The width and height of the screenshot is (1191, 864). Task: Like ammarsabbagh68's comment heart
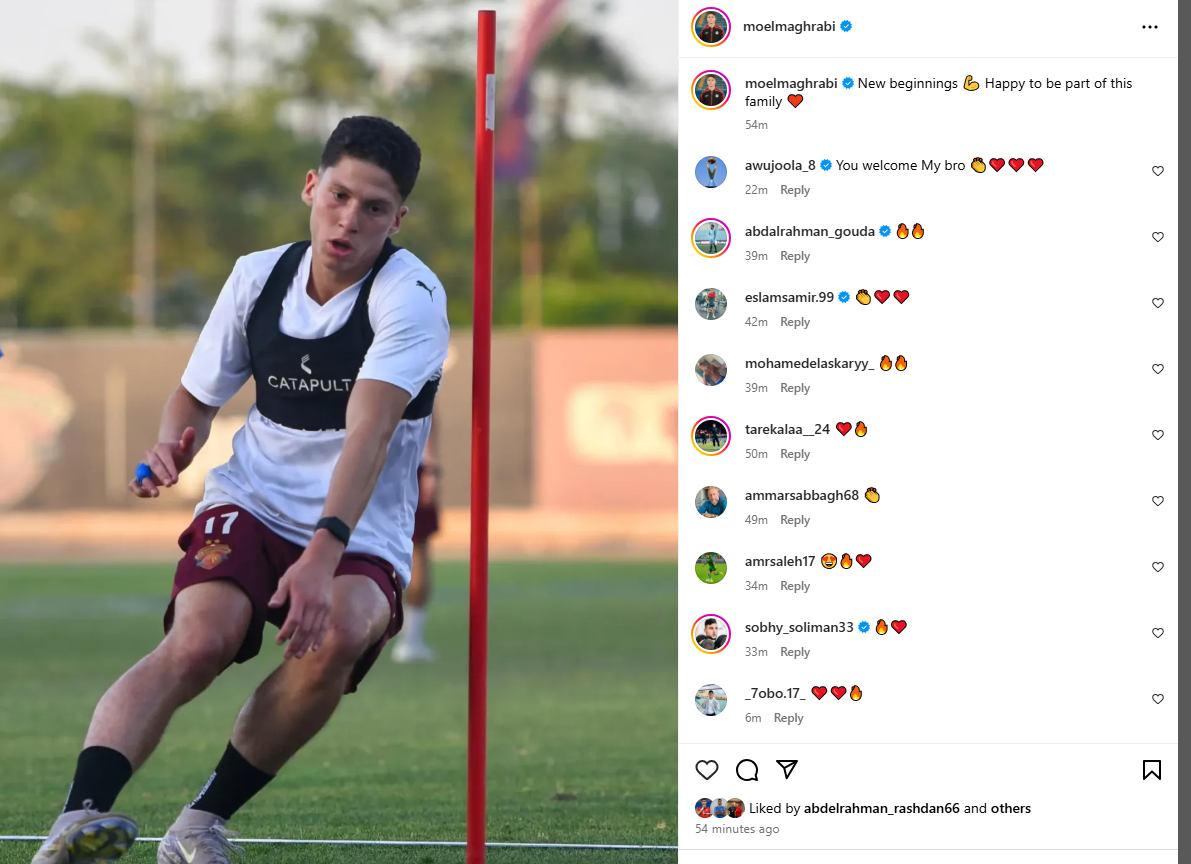pyautogui.click(x=1158, y=501)
